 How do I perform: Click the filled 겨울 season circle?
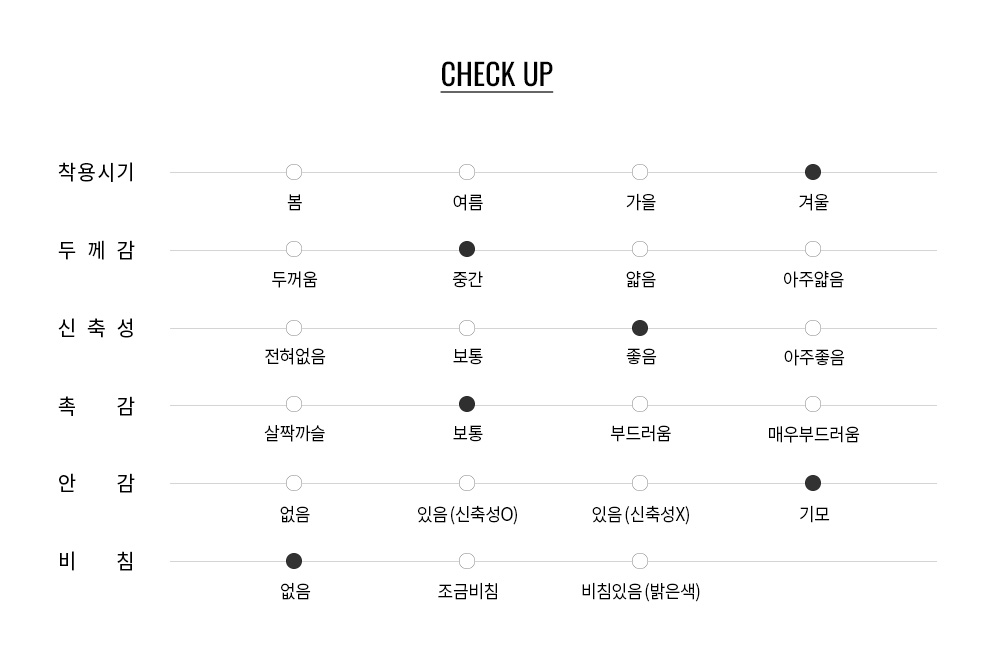tap(813, 172)
